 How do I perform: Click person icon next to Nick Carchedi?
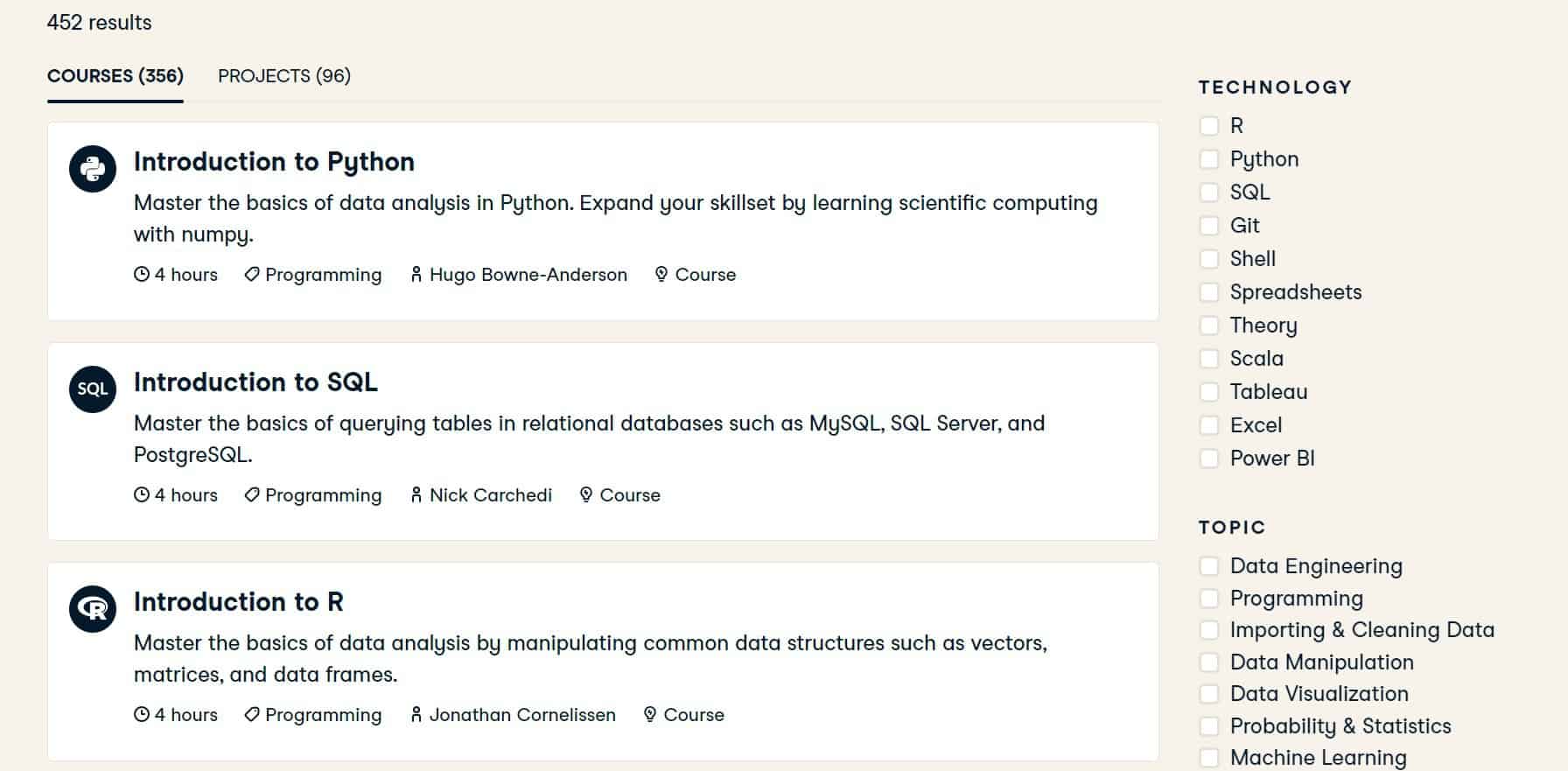(416, 495)
